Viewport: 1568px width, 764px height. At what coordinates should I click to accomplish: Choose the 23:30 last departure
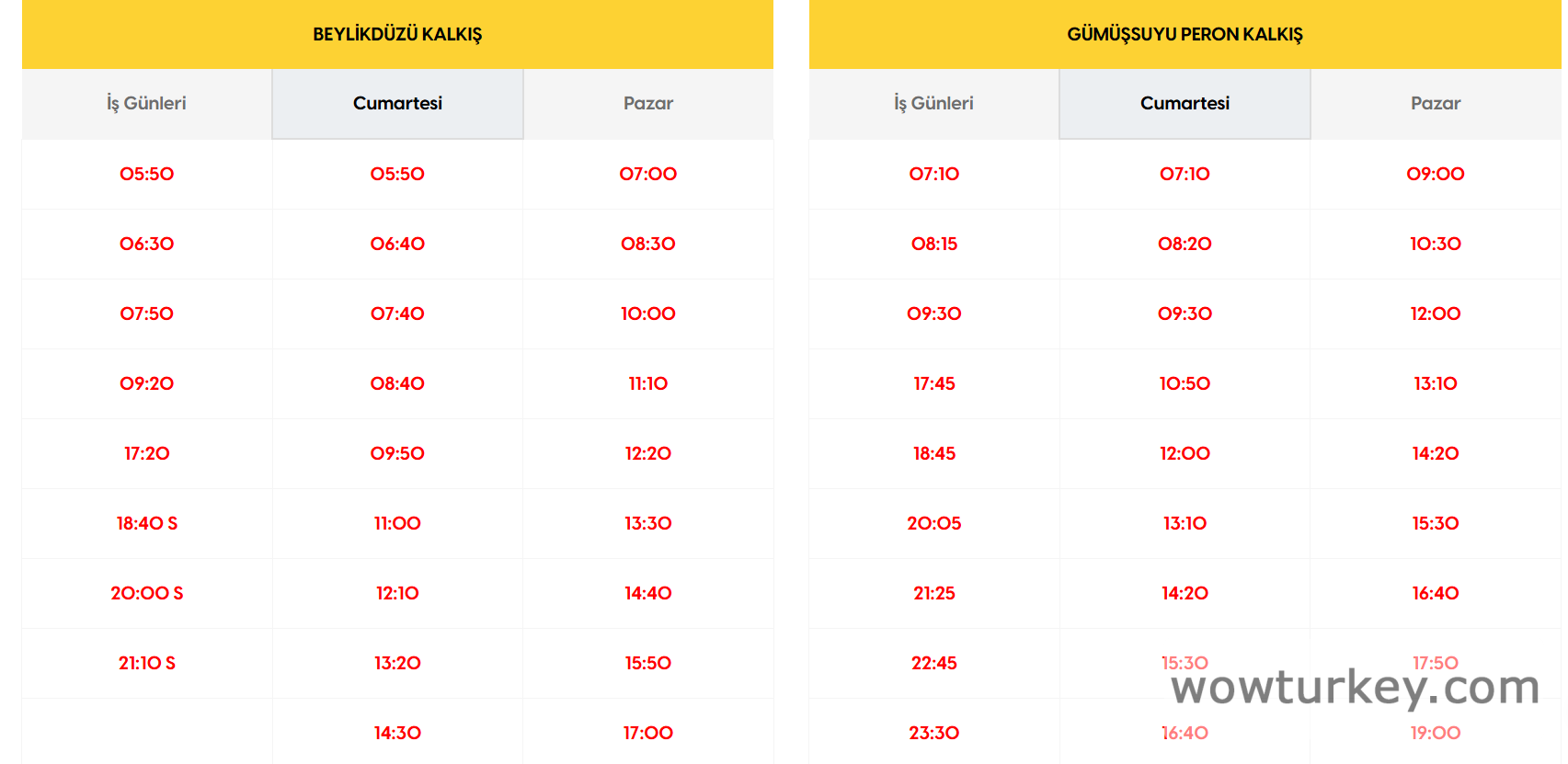point(933,733)
